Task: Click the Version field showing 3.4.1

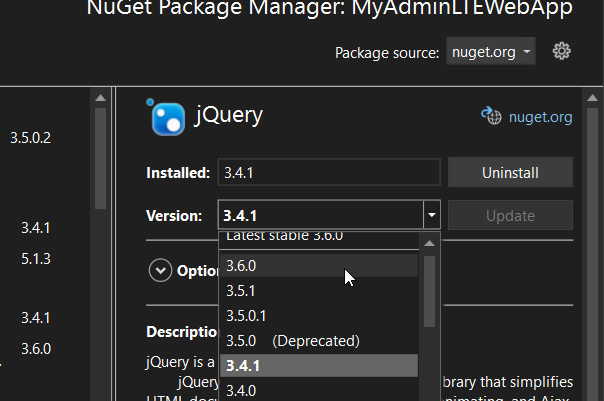Action: click(320, 215)
